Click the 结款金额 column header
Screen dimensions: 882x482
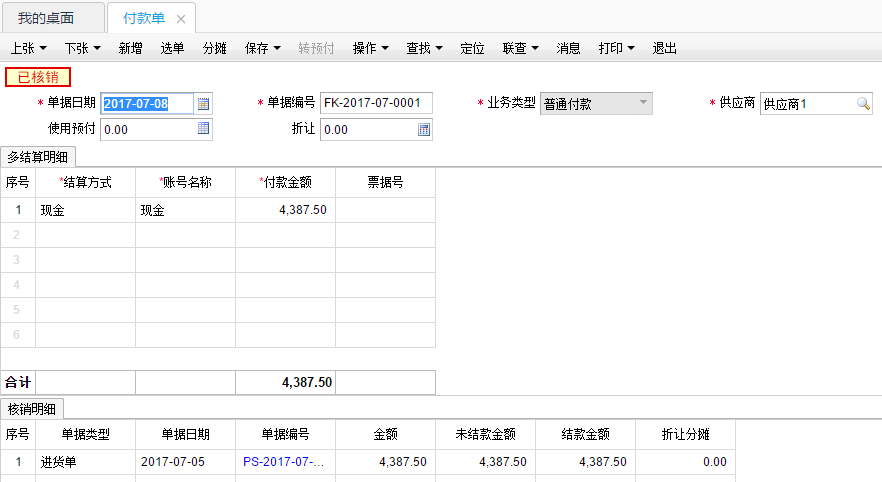tap(586, 434)
